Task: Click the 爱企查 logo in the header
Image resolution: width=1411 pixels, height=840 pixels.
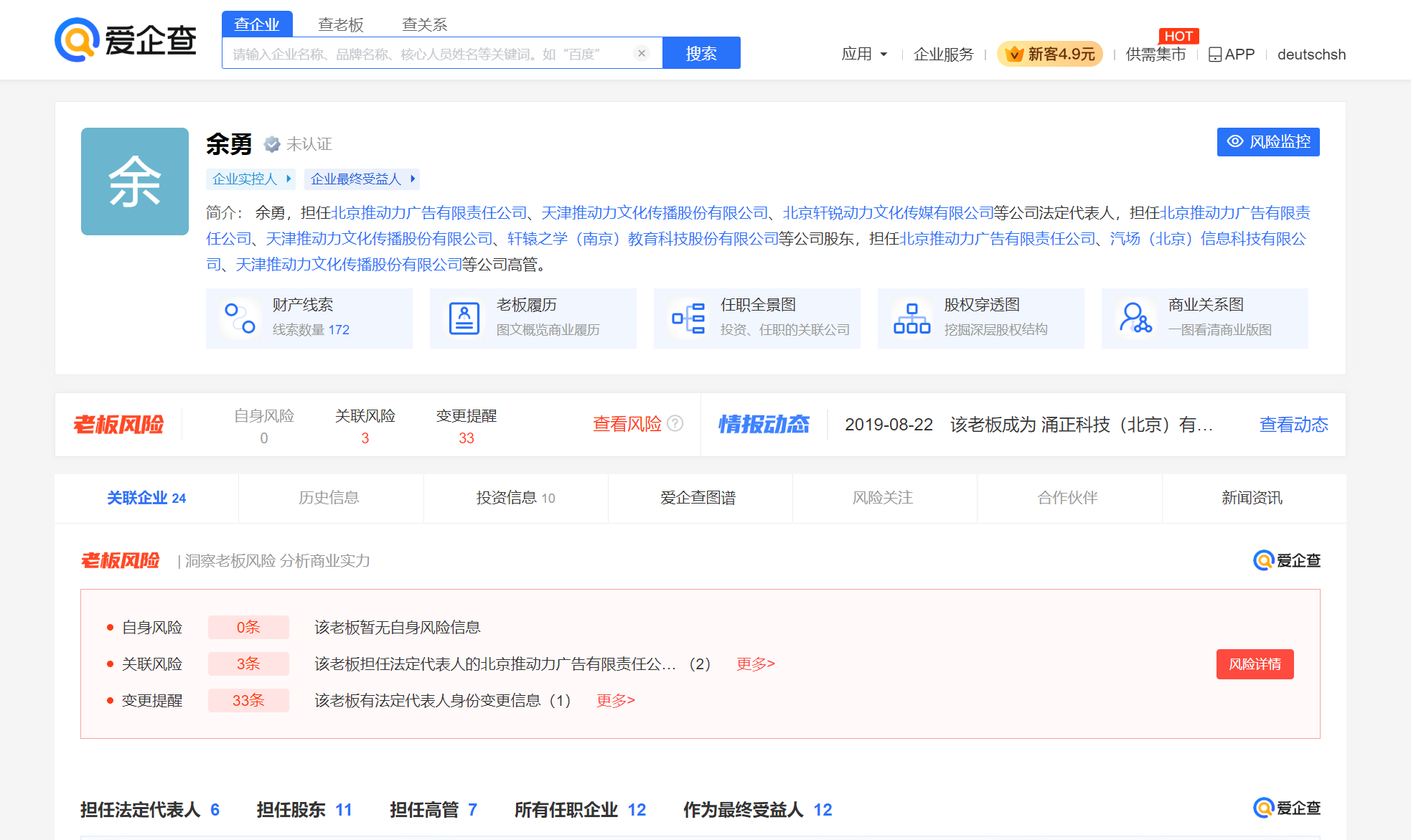Action: point(126,40)
